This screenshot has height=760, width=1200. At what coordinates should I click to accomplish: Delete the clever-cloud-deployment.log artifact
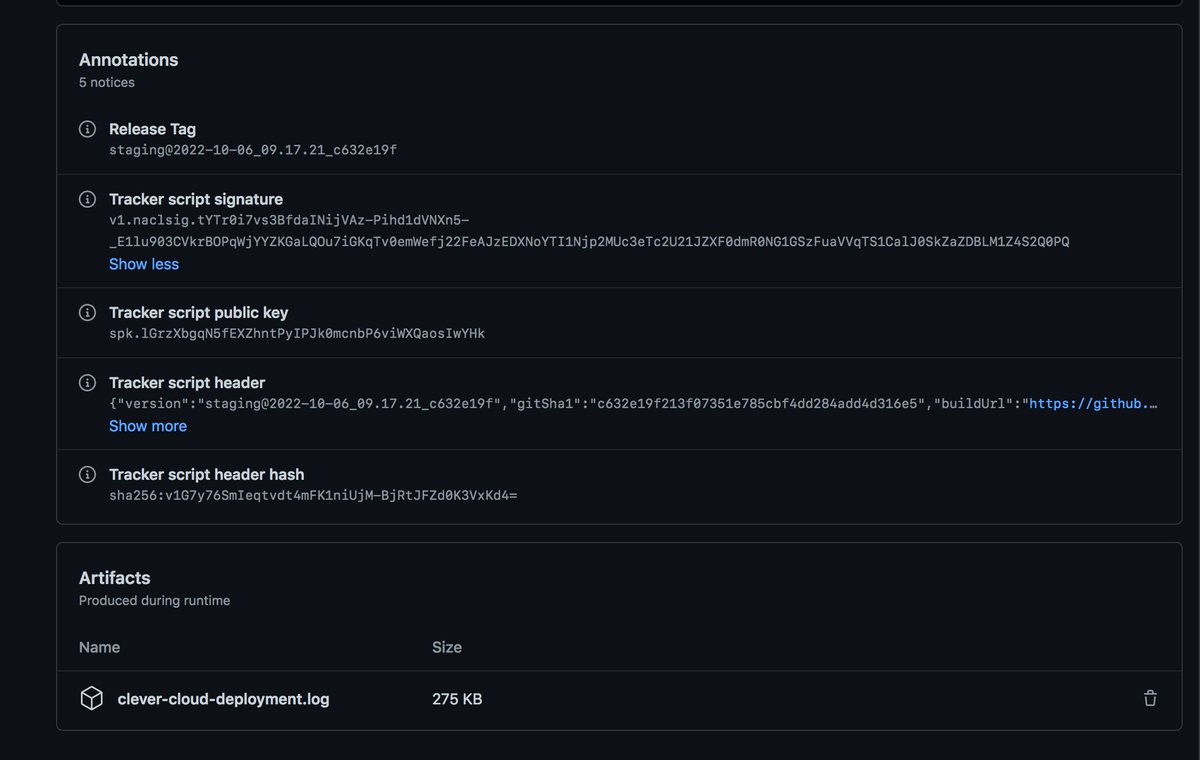(1150, 699)
